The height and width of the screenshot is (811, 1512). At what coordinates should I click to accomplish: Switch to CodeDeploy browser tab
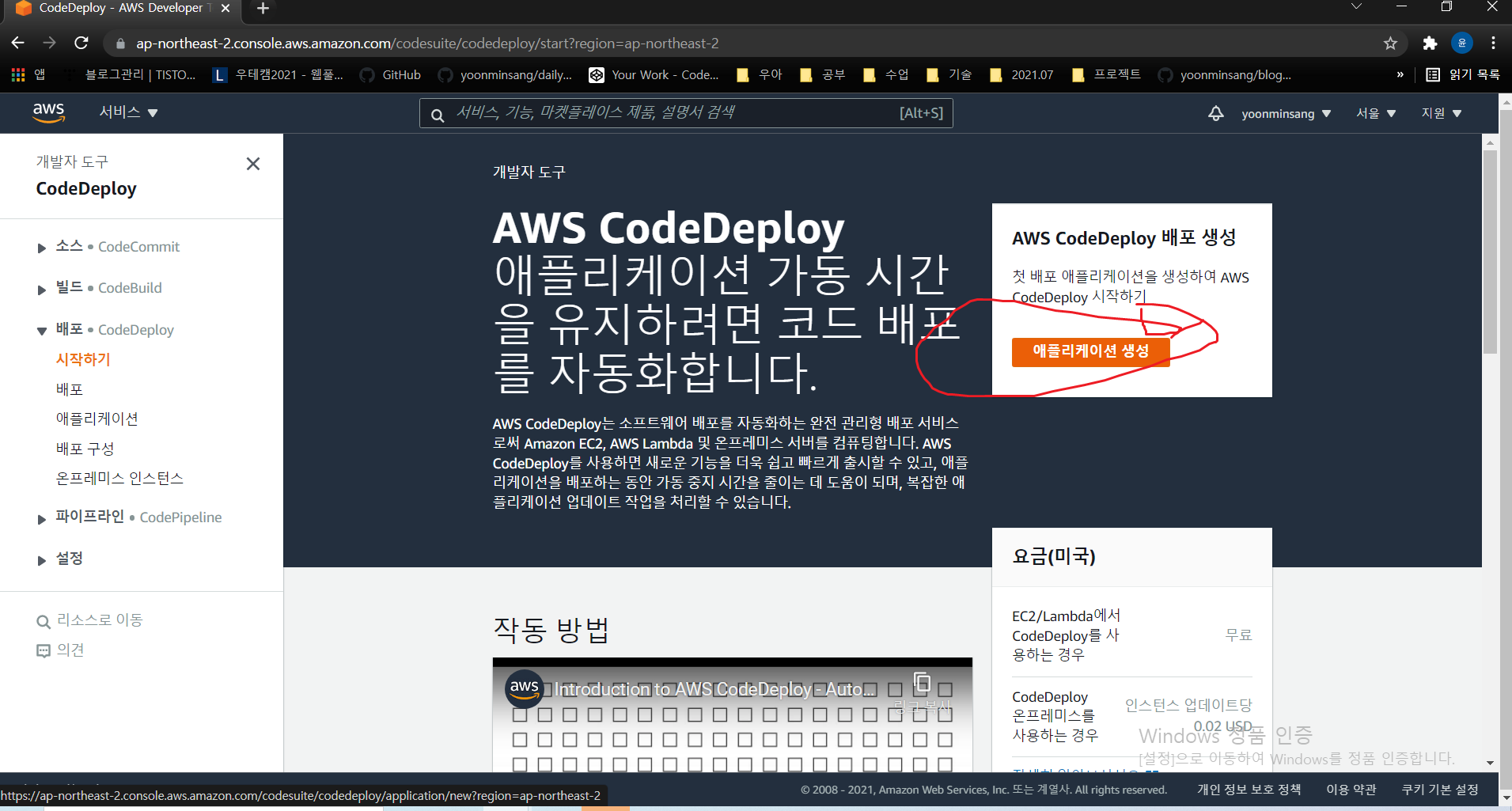coord(123,8)
